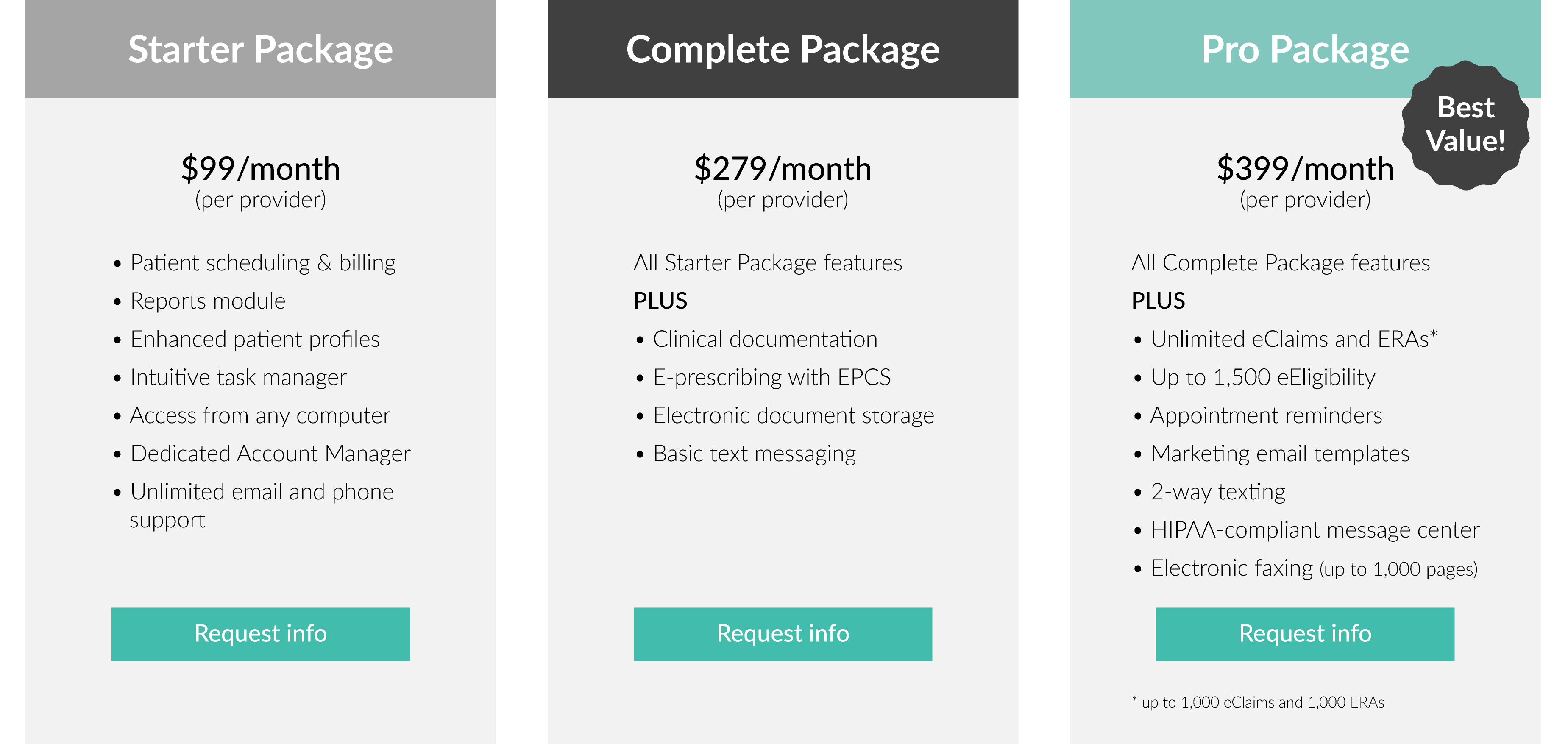Click Request info under Starter Package
Screen dimensions: 1568x744
pos(261,634)
